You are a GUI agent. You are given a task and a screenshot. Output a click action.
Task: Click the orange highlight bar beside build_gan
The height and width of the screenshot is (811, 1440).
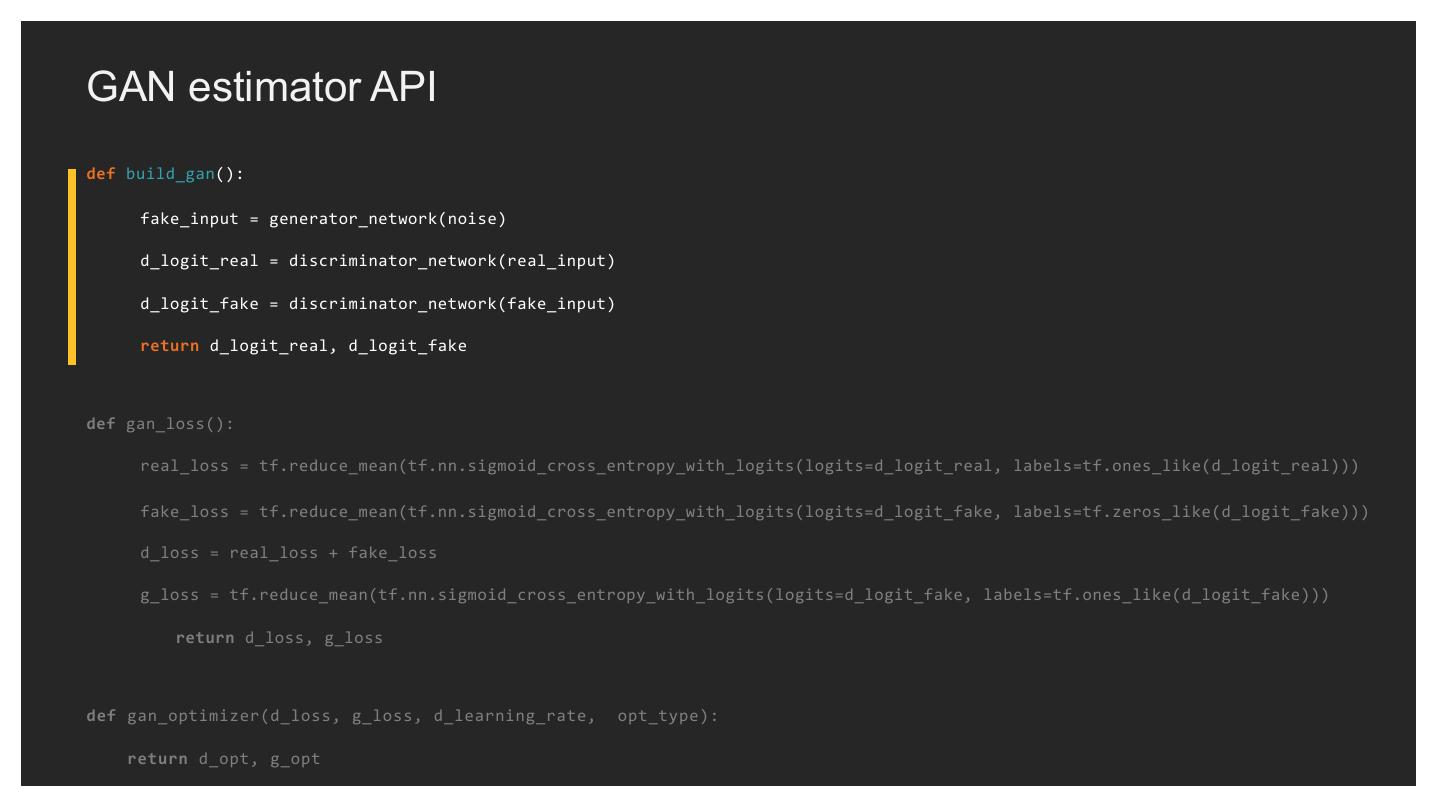point(72,267)
